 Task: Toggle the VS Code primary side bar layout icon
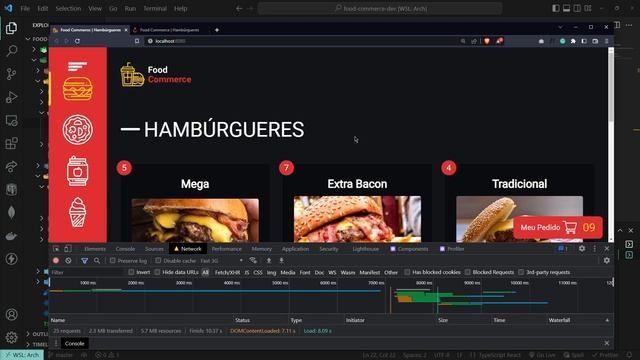pos(556,8)
